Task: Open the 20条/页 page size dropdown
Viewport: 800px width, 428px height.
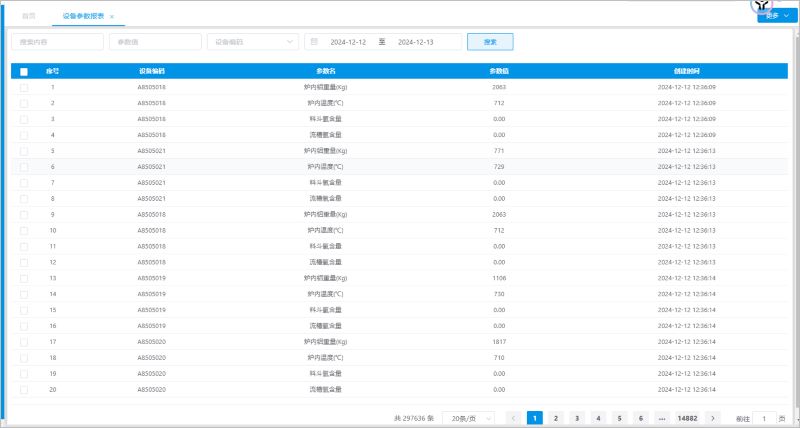Action: point(468,418)
